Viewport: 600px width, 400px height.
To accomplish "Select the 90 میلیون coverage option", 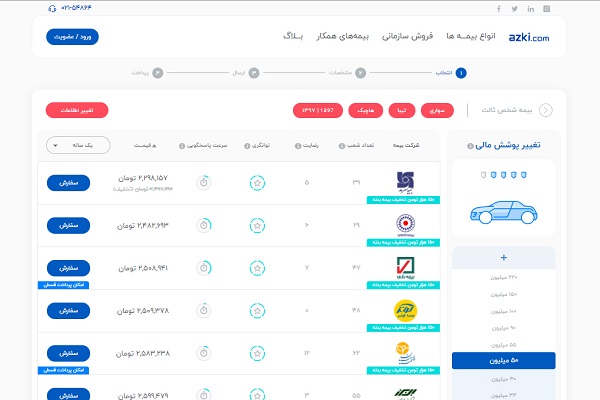I will pyautogui.click(x=504, y=328).
